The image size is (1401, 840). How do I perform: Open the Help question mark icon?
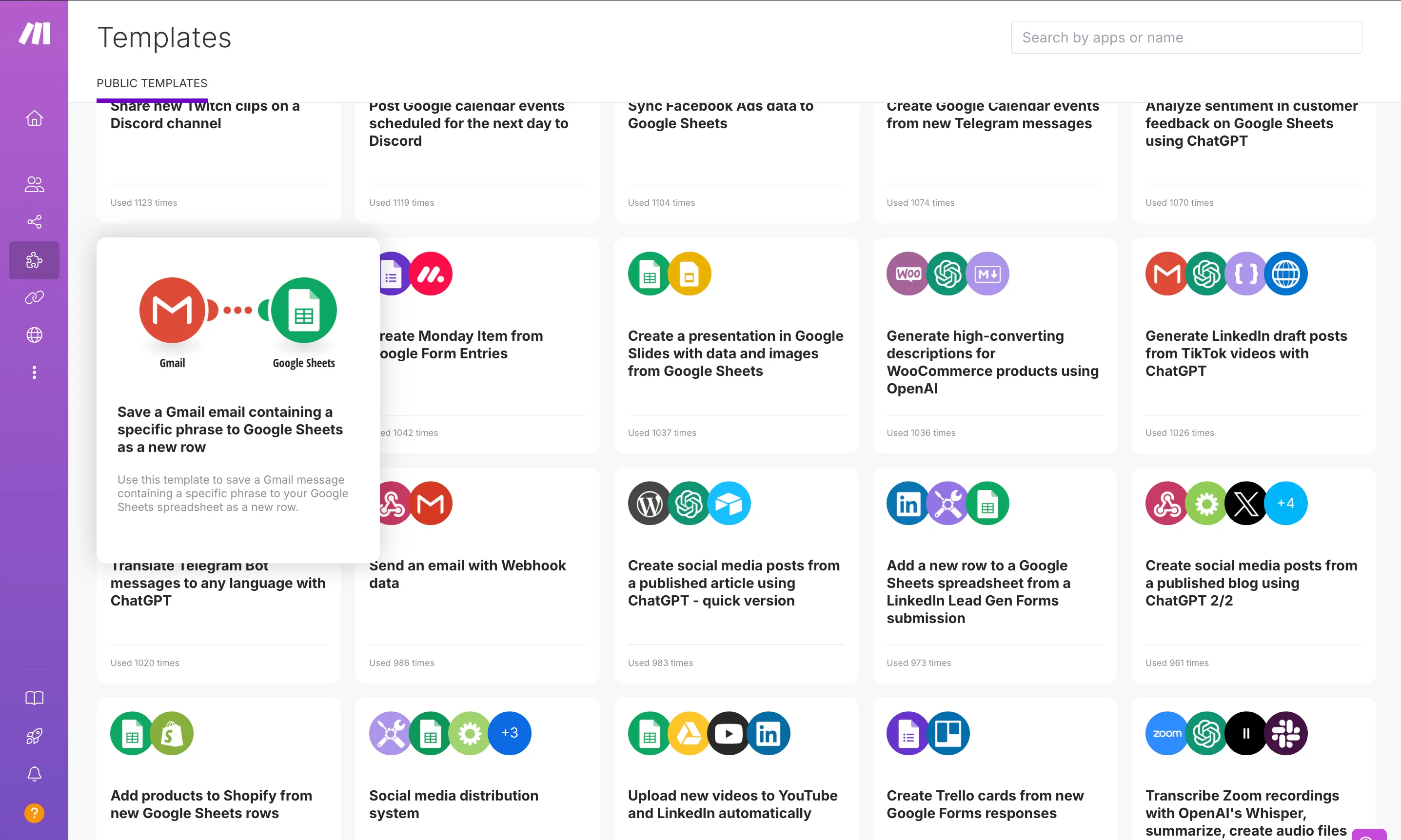point(35,813)
